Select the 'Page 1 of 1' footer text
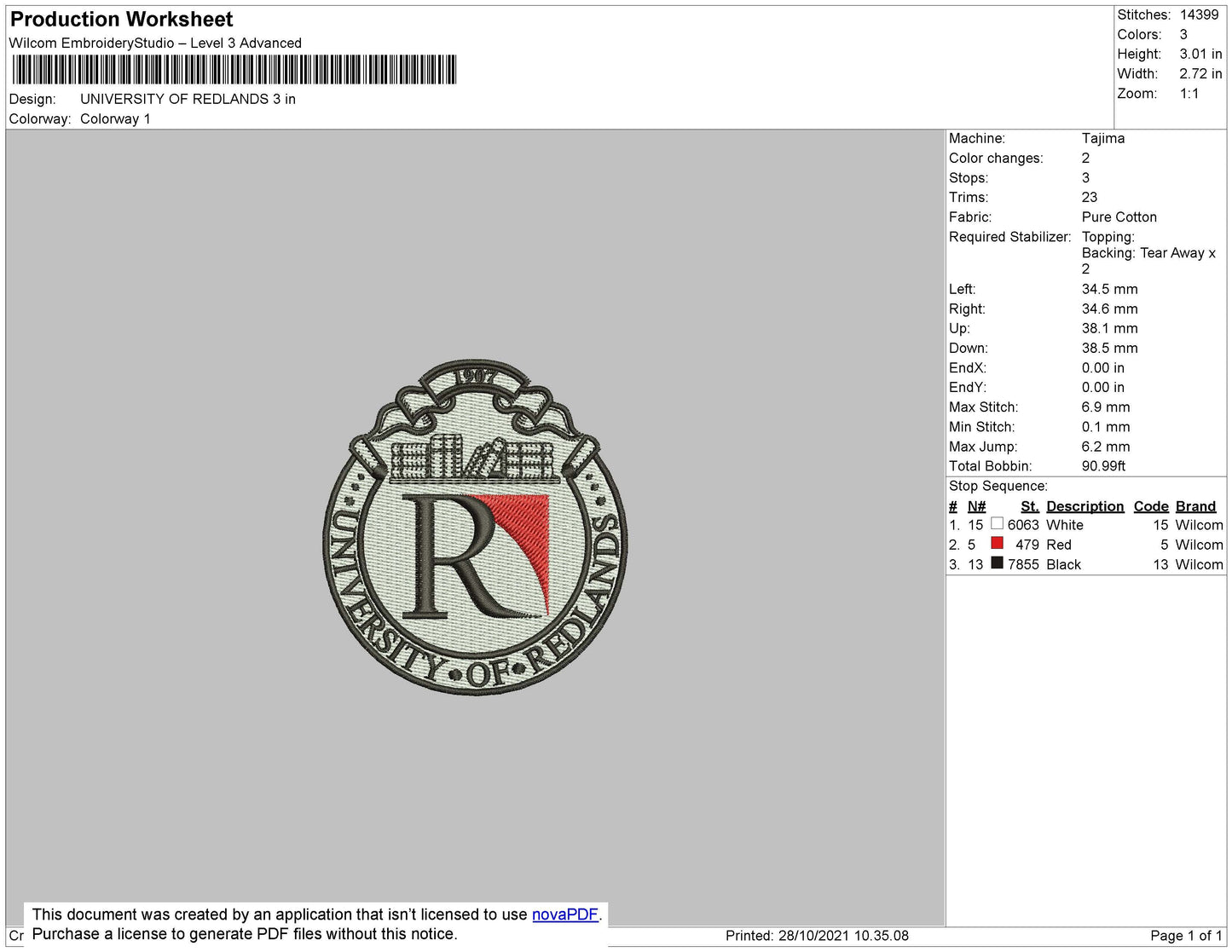The height and width of the screenshot is (952, 1232). pos(1186,936)
